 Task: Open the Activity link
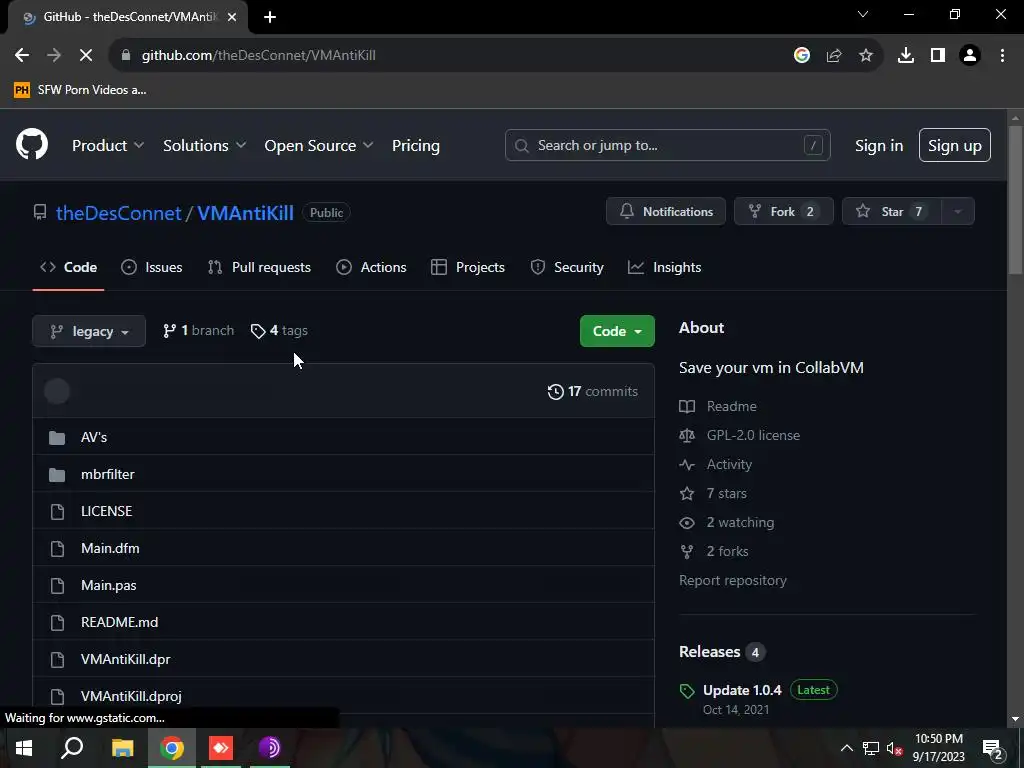click(716, 464)
